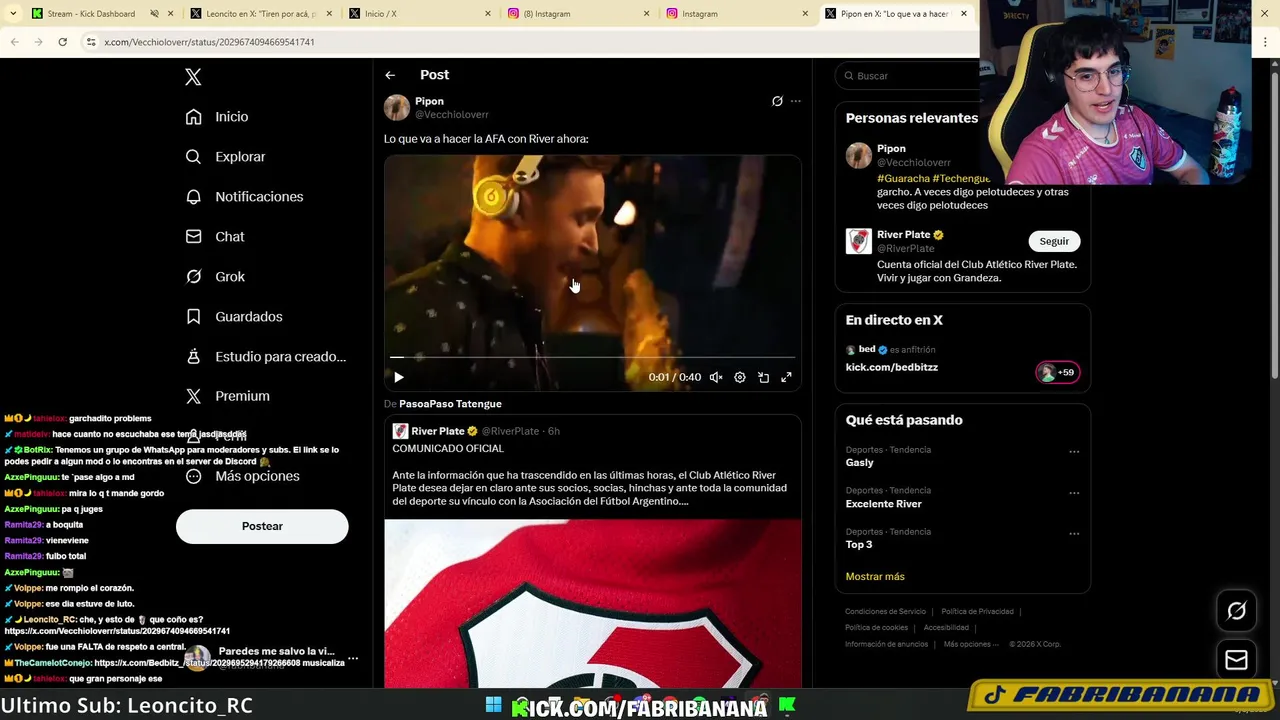Open Grok in sidebar

tap(215, 277)
